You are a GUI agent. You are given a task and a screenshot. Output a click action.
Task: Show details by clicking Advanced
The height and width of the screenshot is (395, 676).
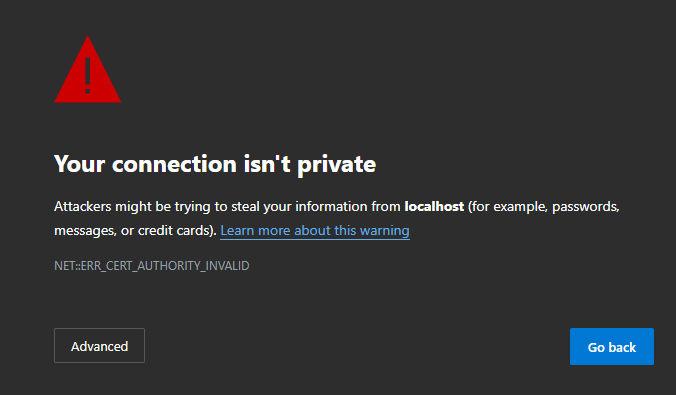(x=99, y=345)
